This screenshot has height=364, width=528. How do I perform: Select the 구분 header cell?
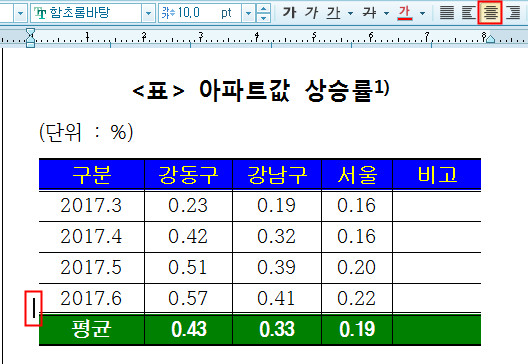(x=92, y=174)
